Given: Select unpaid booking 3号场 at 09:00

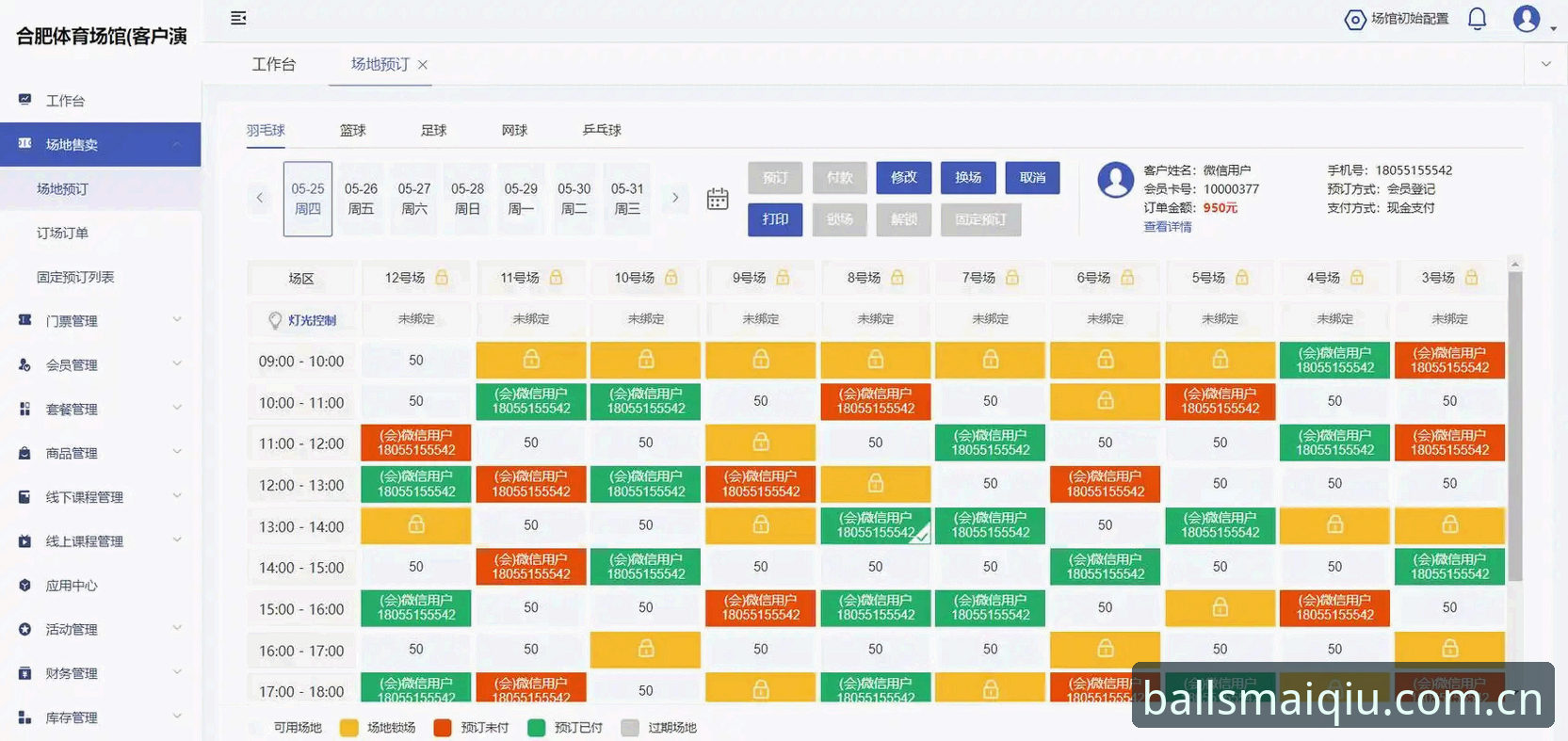Looking at the screenshot, I should (x=1449, y=360).
